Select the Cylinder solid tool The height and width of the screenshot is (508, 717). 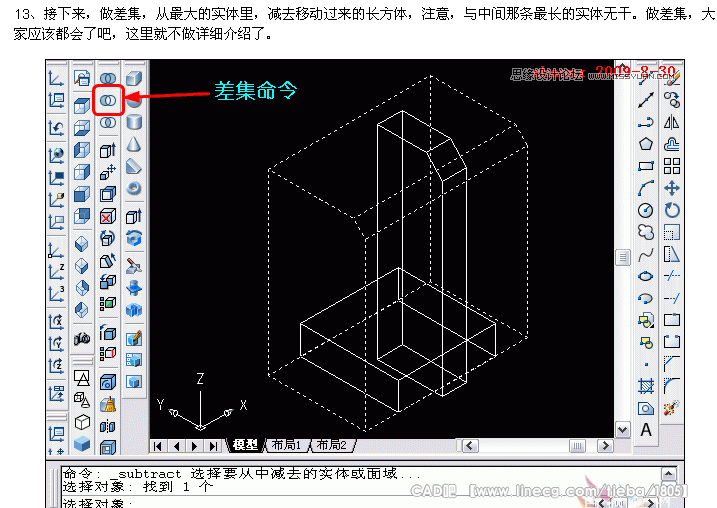[x=134, y=122]
